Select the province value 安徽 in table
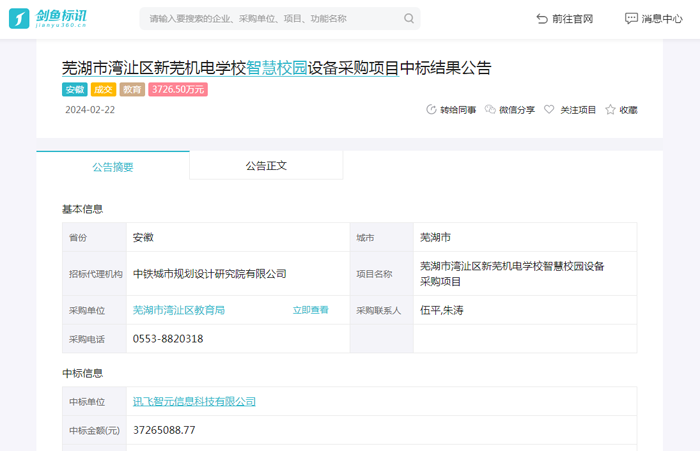700x451 pixels. click(x=143, y=237)
